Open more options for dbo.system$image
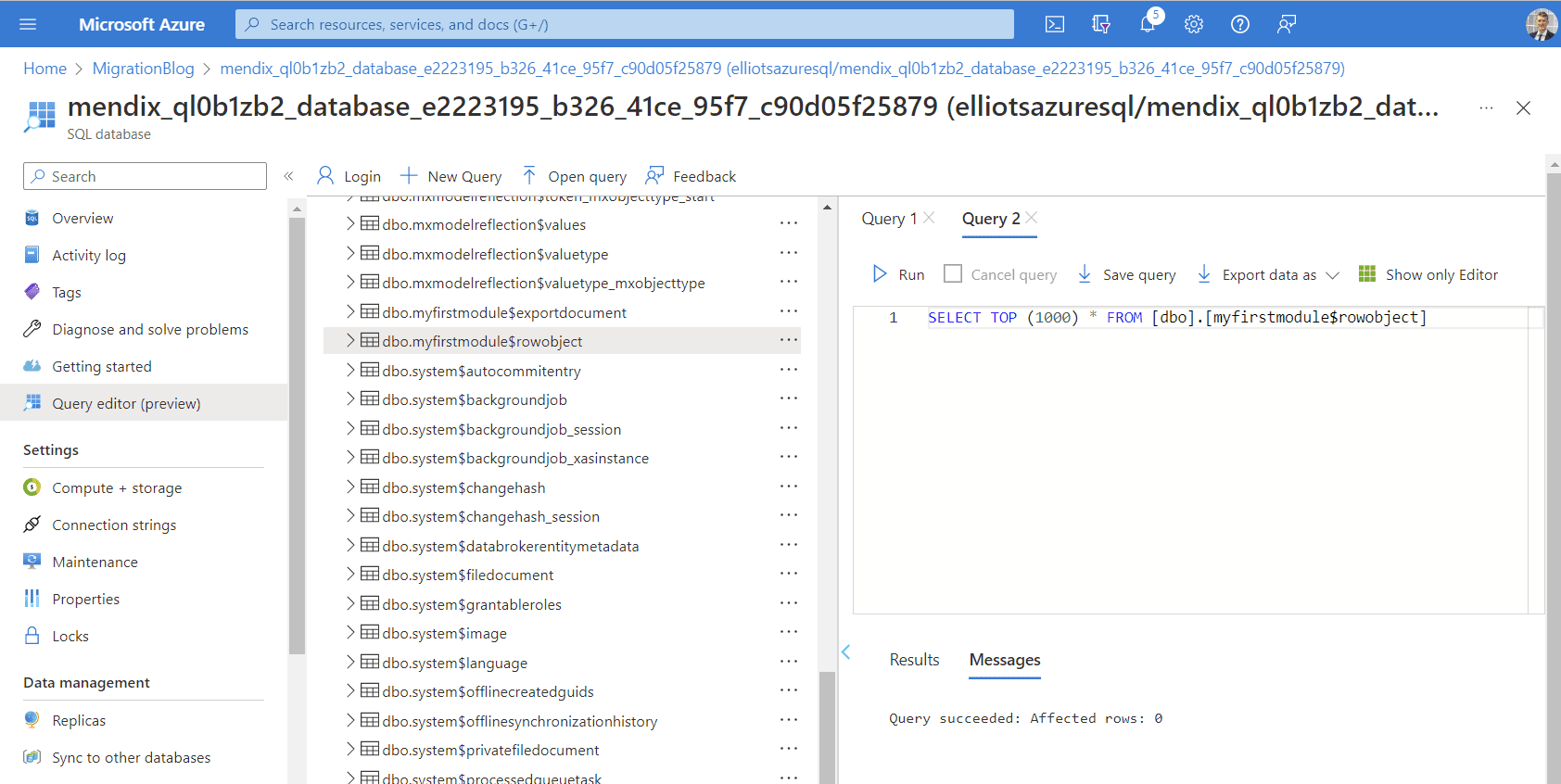This screenshot has width=1561, height=784. point(789,632)
